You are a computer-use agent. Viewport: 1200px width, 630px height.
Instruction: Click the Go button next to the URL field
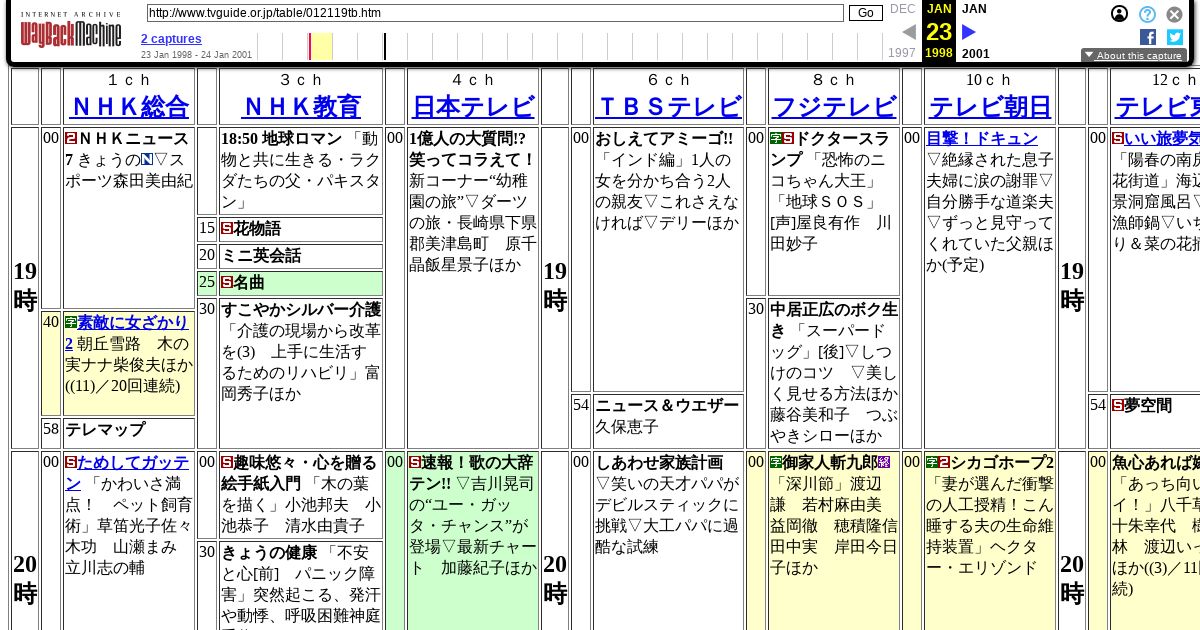coord(866,13)
